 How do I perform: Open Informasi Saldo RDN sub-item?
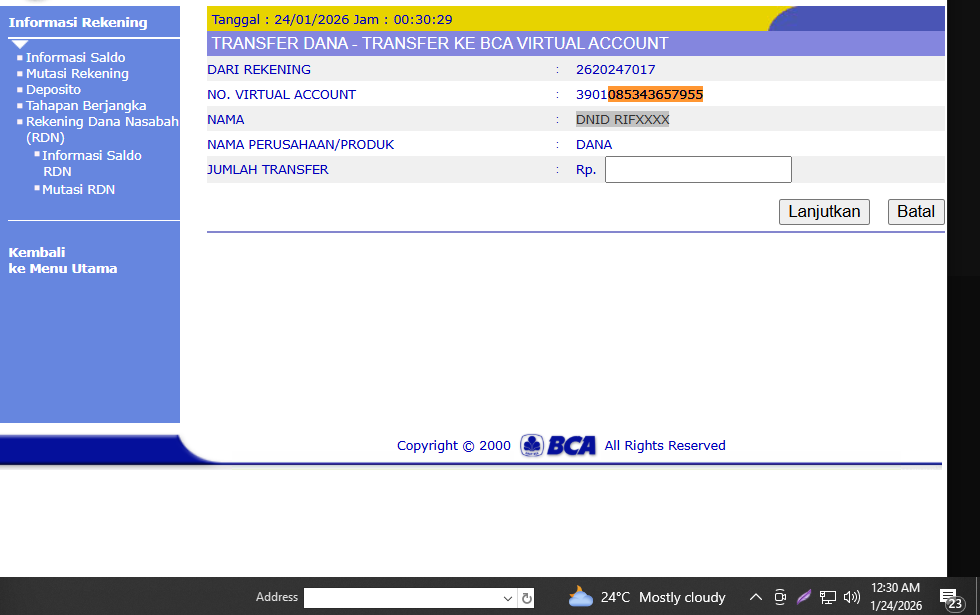[x=92, y=163]
